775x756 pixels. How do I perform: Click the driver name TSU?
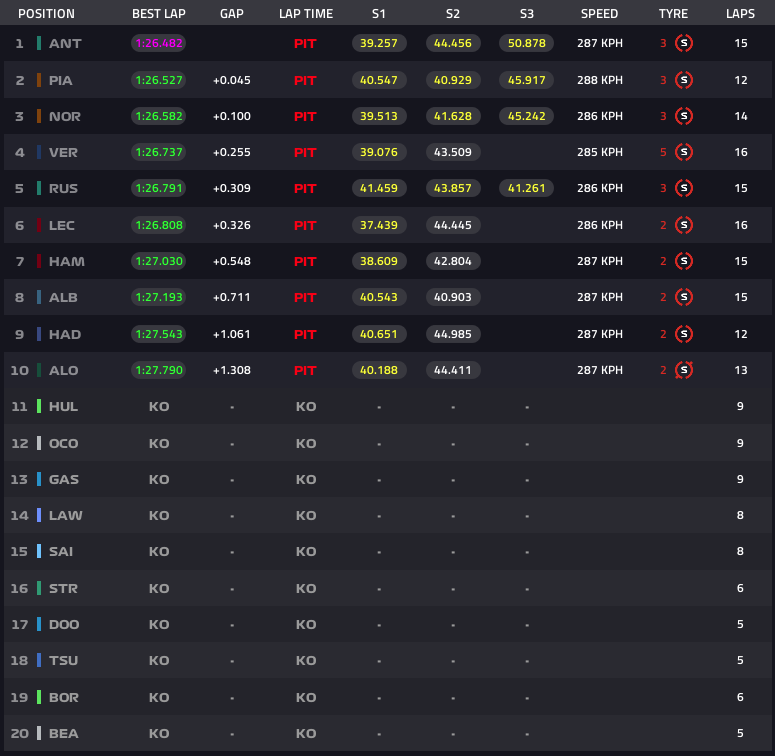(x=63, y=661)
